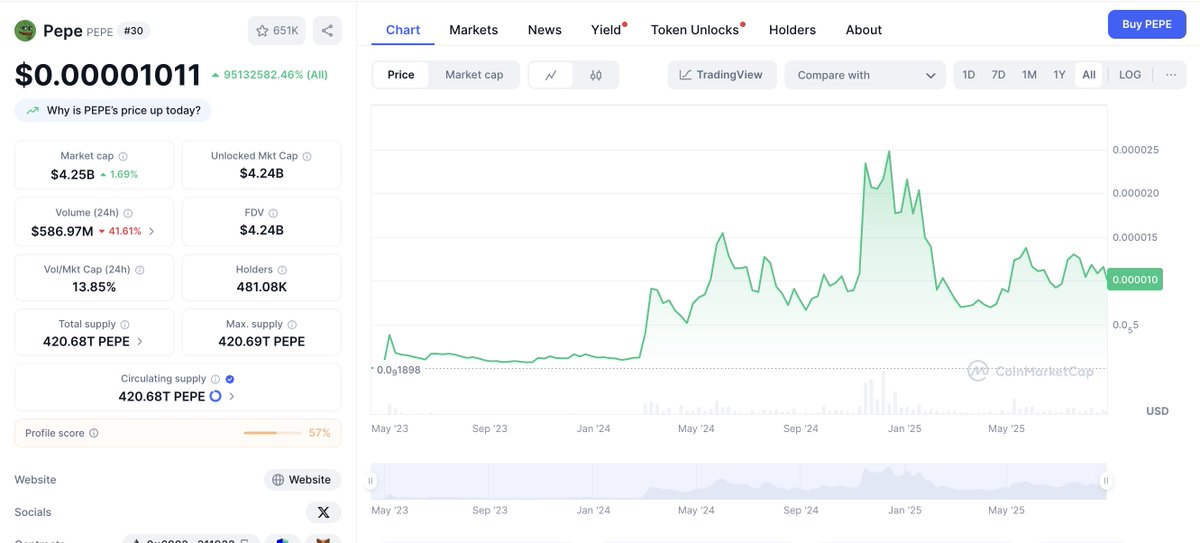Screen dimensions: 1200x543
Task: Click the blue verified checkmark badge
Action: 230,379
